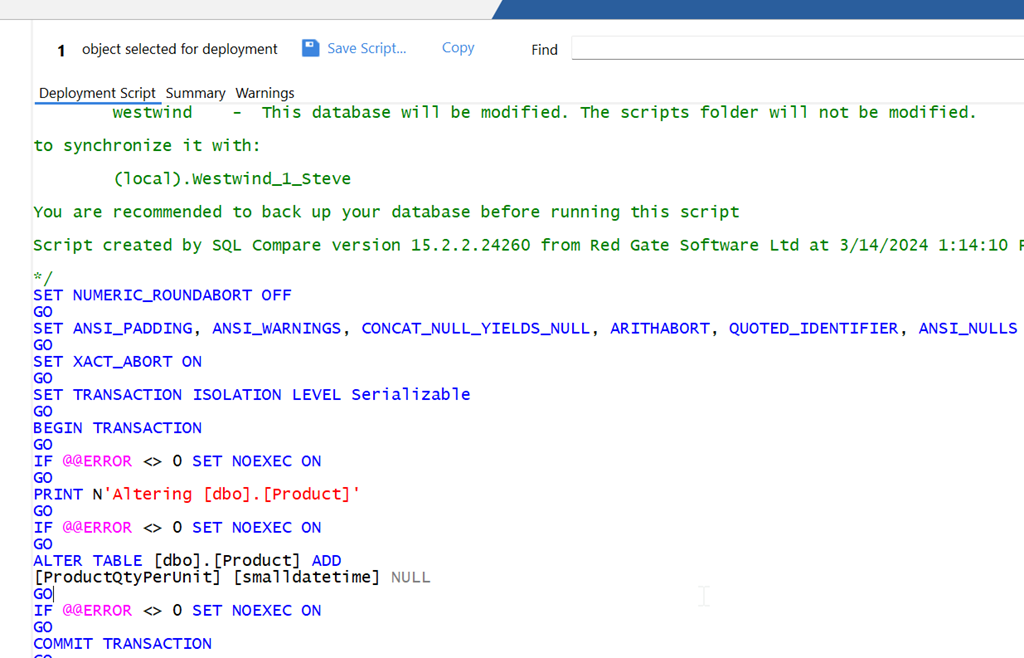This screenshot has width=1024, height=658.
Task: Click on the COMMIT TRANSACTION statement
Action: point(122,644)
